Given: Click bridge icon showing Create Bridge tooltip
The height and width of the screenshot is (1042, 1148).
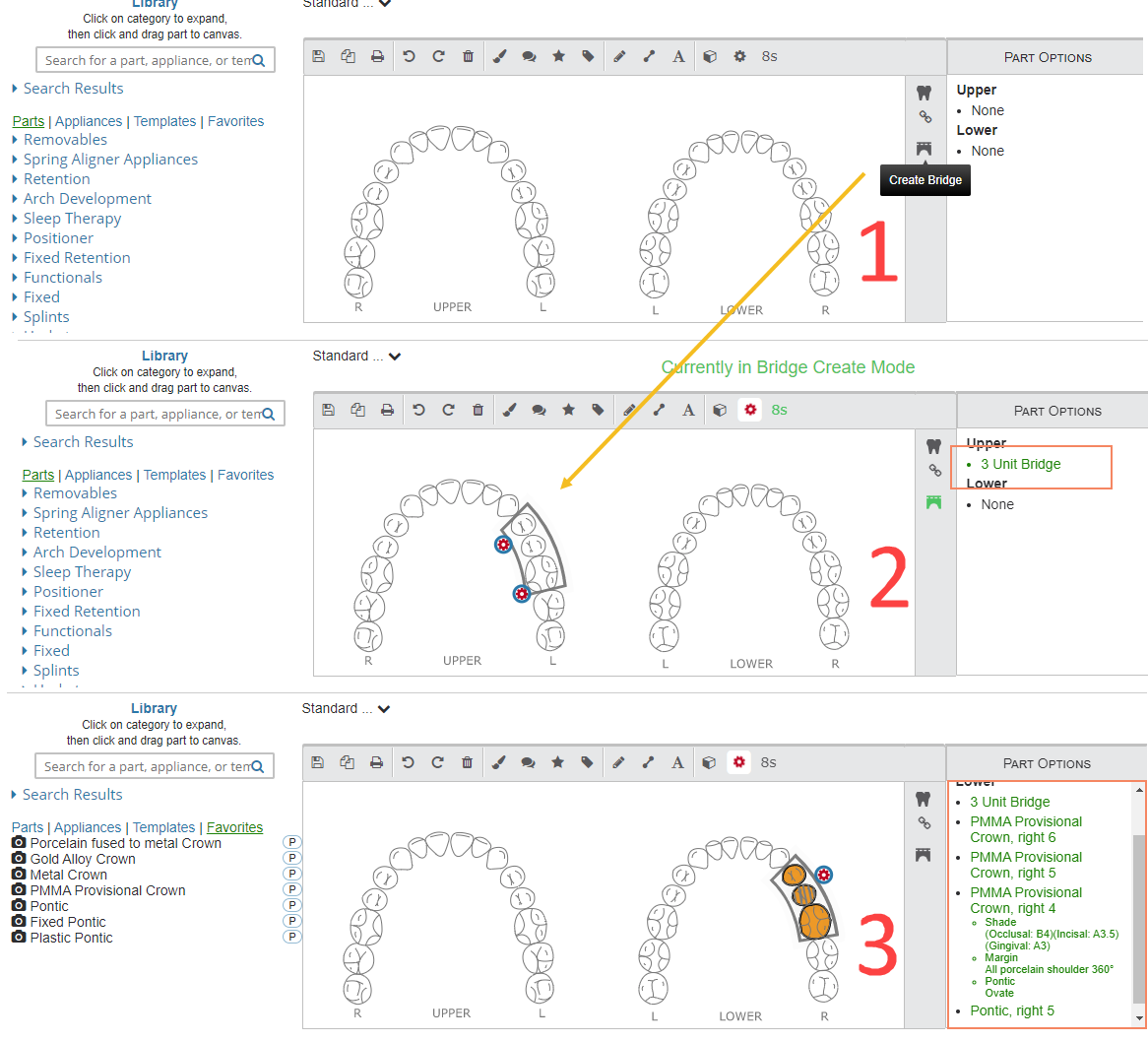Looking at the screenshot, I should [924, 149].
